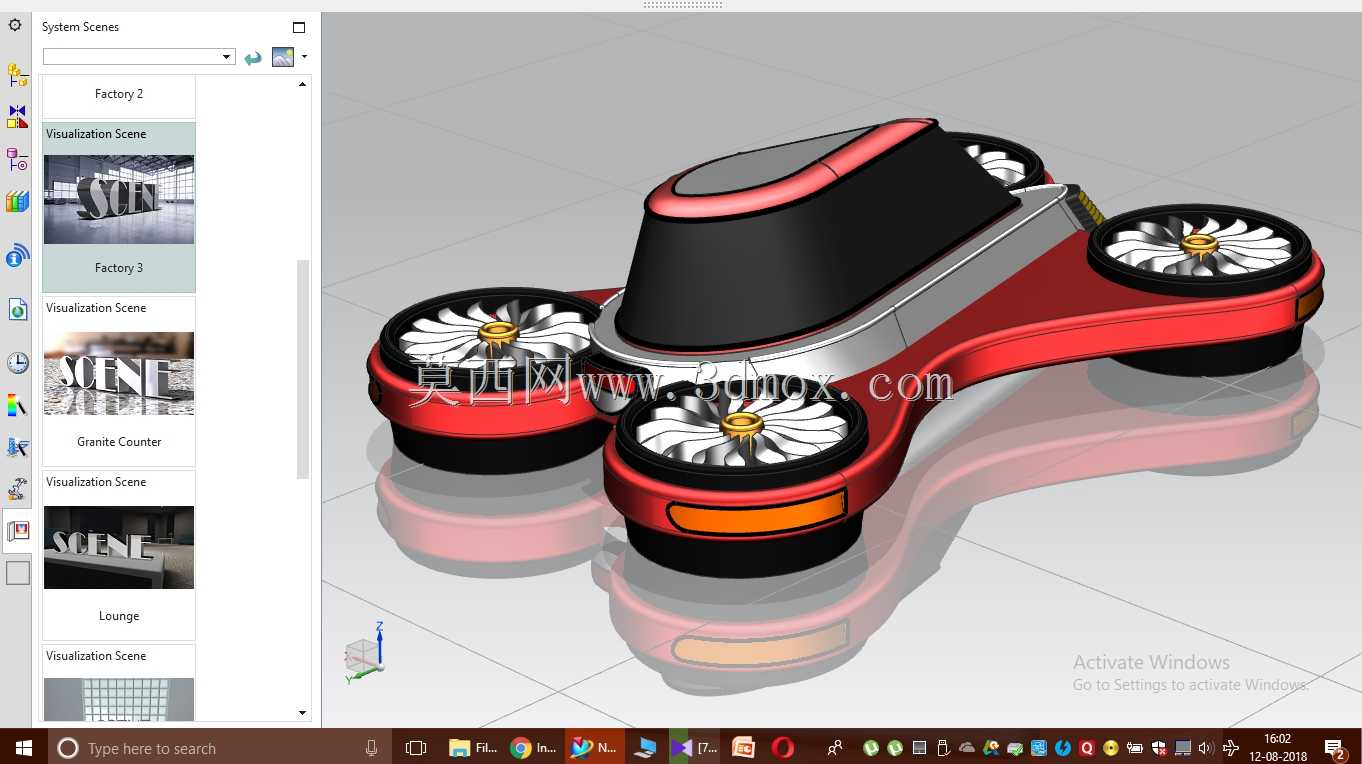The height and width of the screenshot is (764, 1362).
Task: Open the rainbow-colored palette sidebar icon
Action: pyautogui.click(x=17, y=405)
